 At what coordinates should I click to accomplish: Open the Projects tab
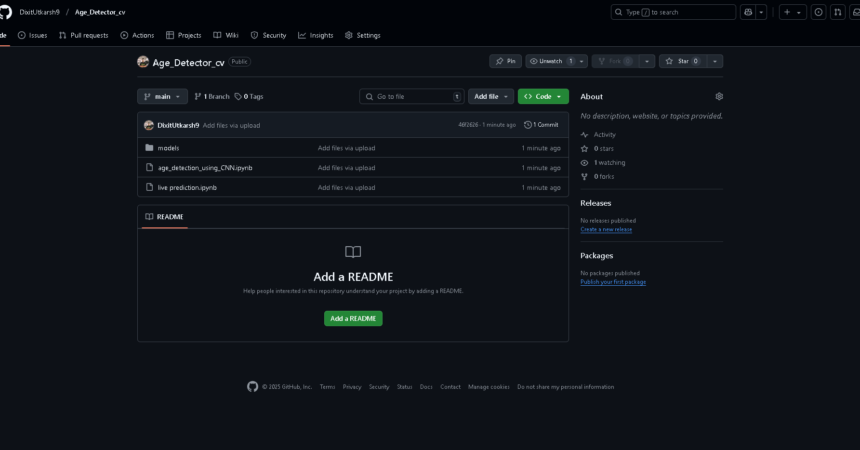point(184,35)
